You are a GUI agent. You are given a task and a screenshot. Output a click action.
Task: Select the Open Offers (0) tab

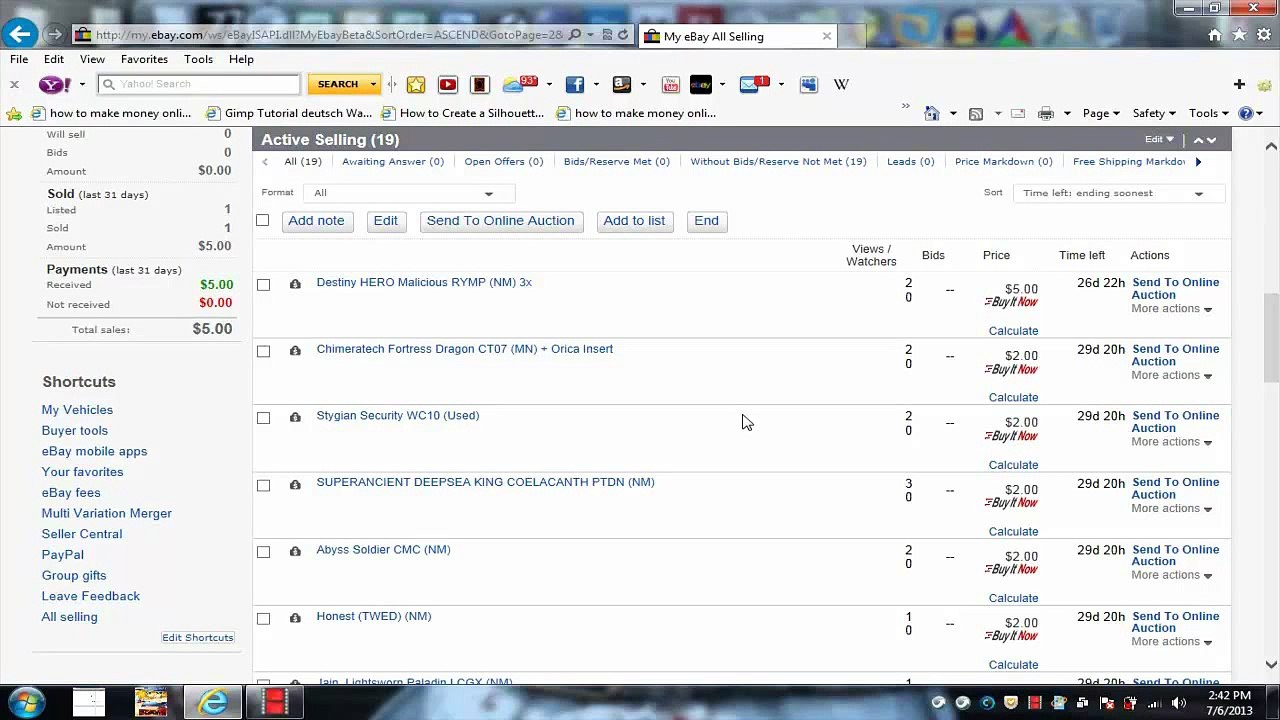[x=503, y=161]
